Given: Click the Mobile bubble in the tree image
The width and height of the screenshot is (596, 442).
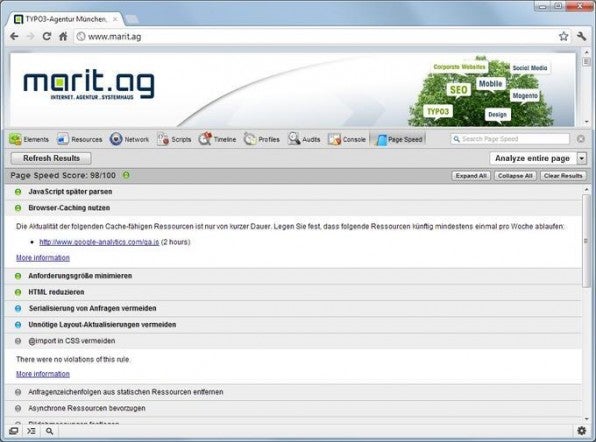Looking at the screenshot, I should coord(490,84).
